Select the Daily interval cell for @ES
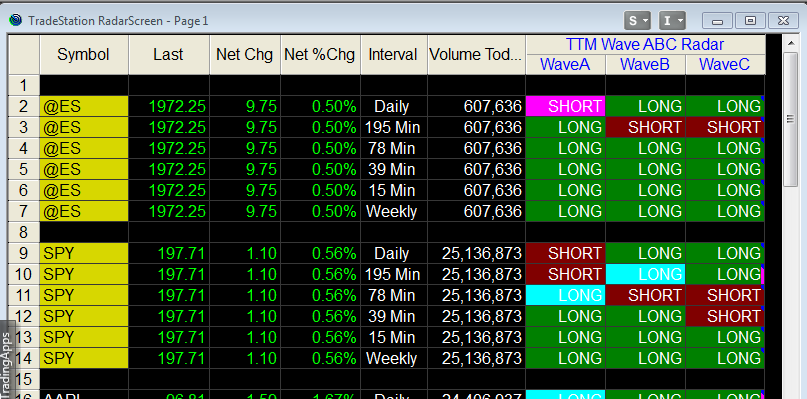 coord(393,106)
